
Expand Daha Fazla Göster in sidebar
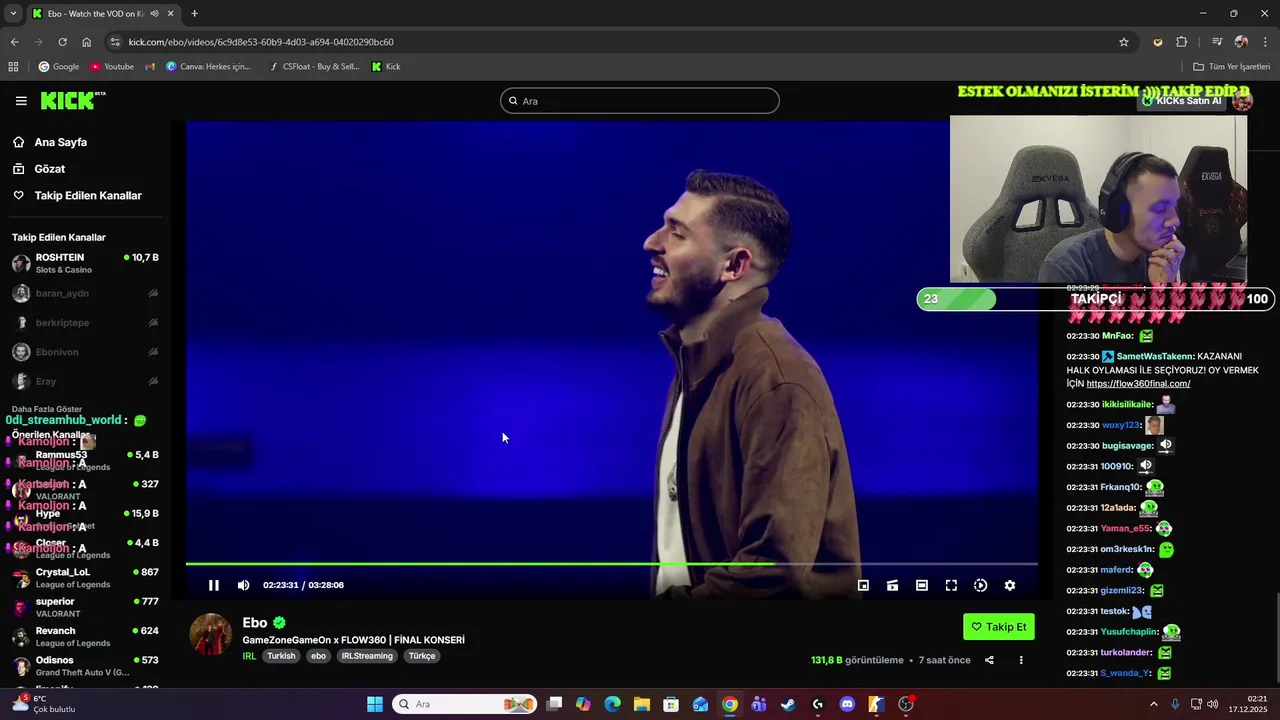click(47, 409)
